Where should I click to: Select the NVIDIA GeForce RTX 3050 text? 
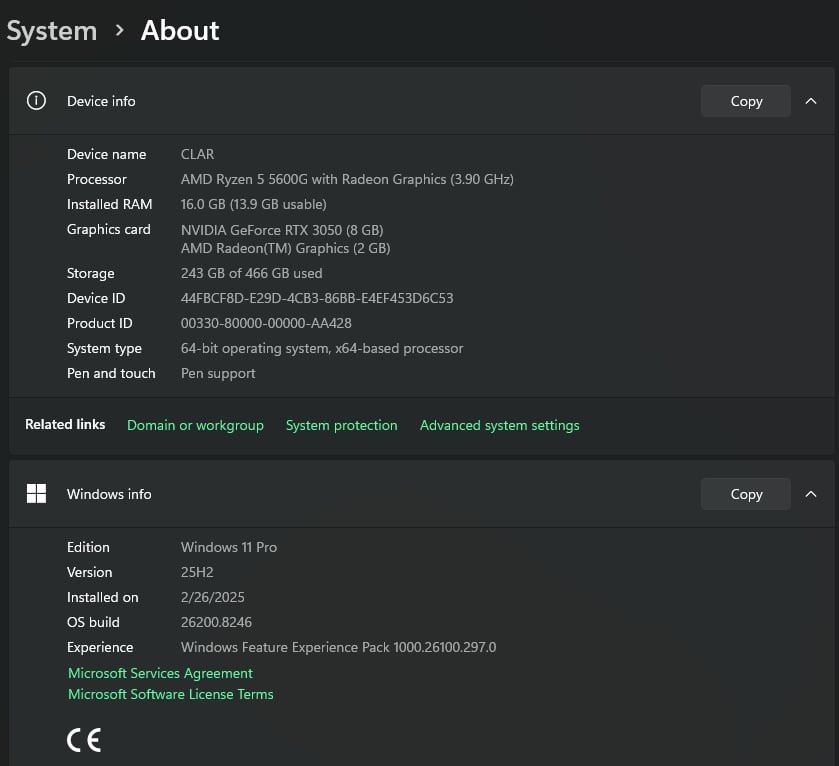pos(282,230)
